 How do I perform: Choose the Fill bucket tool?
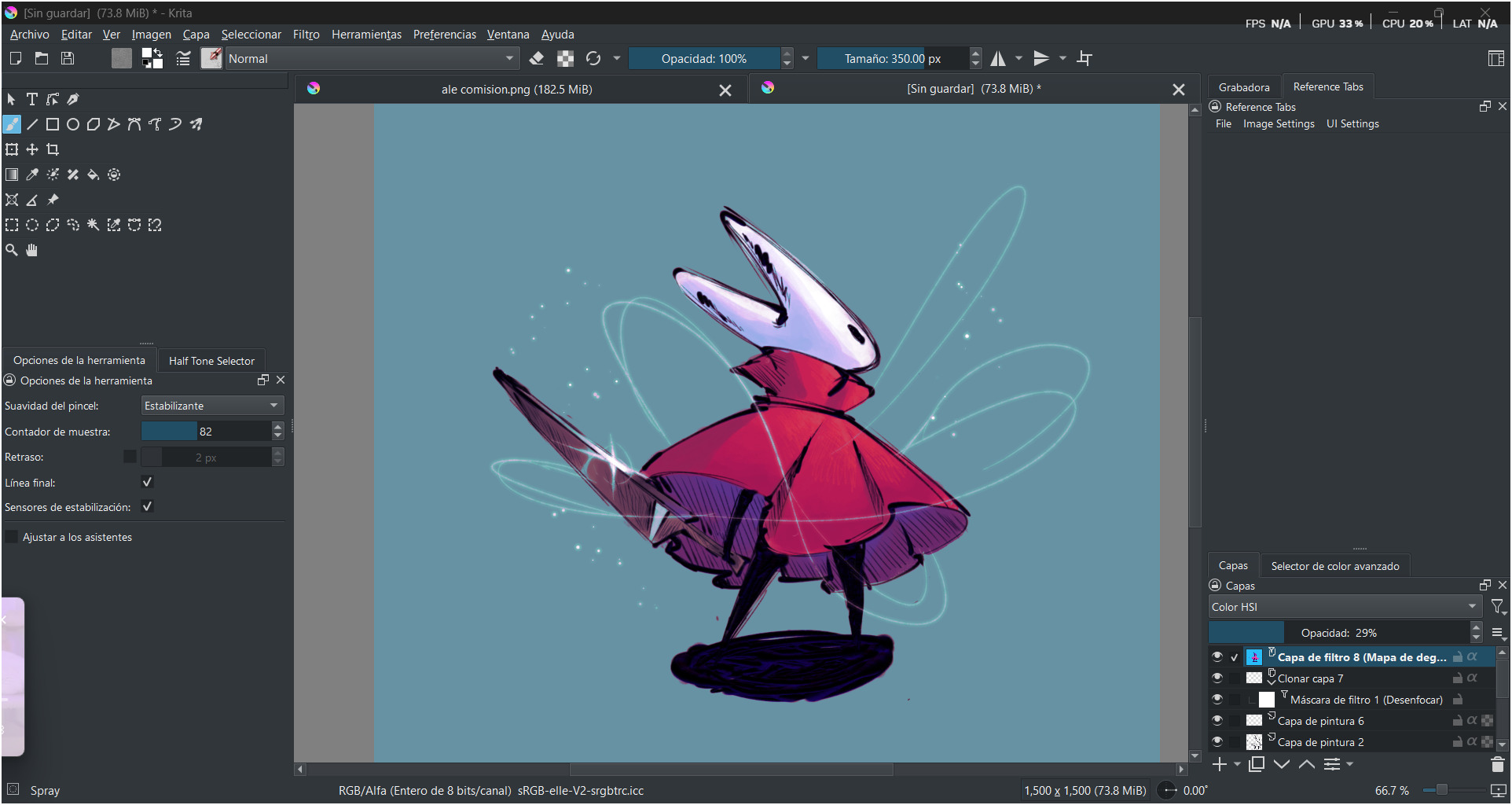coord(94,175)
